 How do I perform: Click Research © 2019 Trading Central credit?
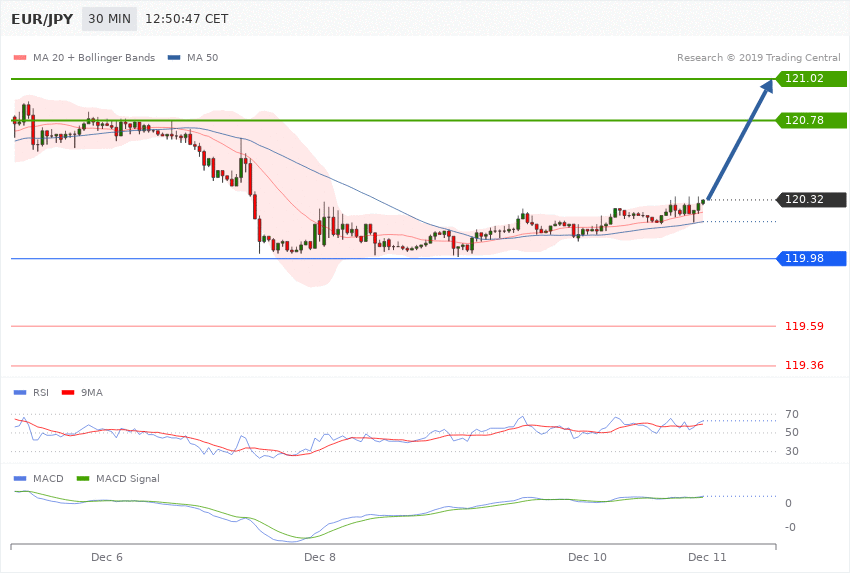758,57
